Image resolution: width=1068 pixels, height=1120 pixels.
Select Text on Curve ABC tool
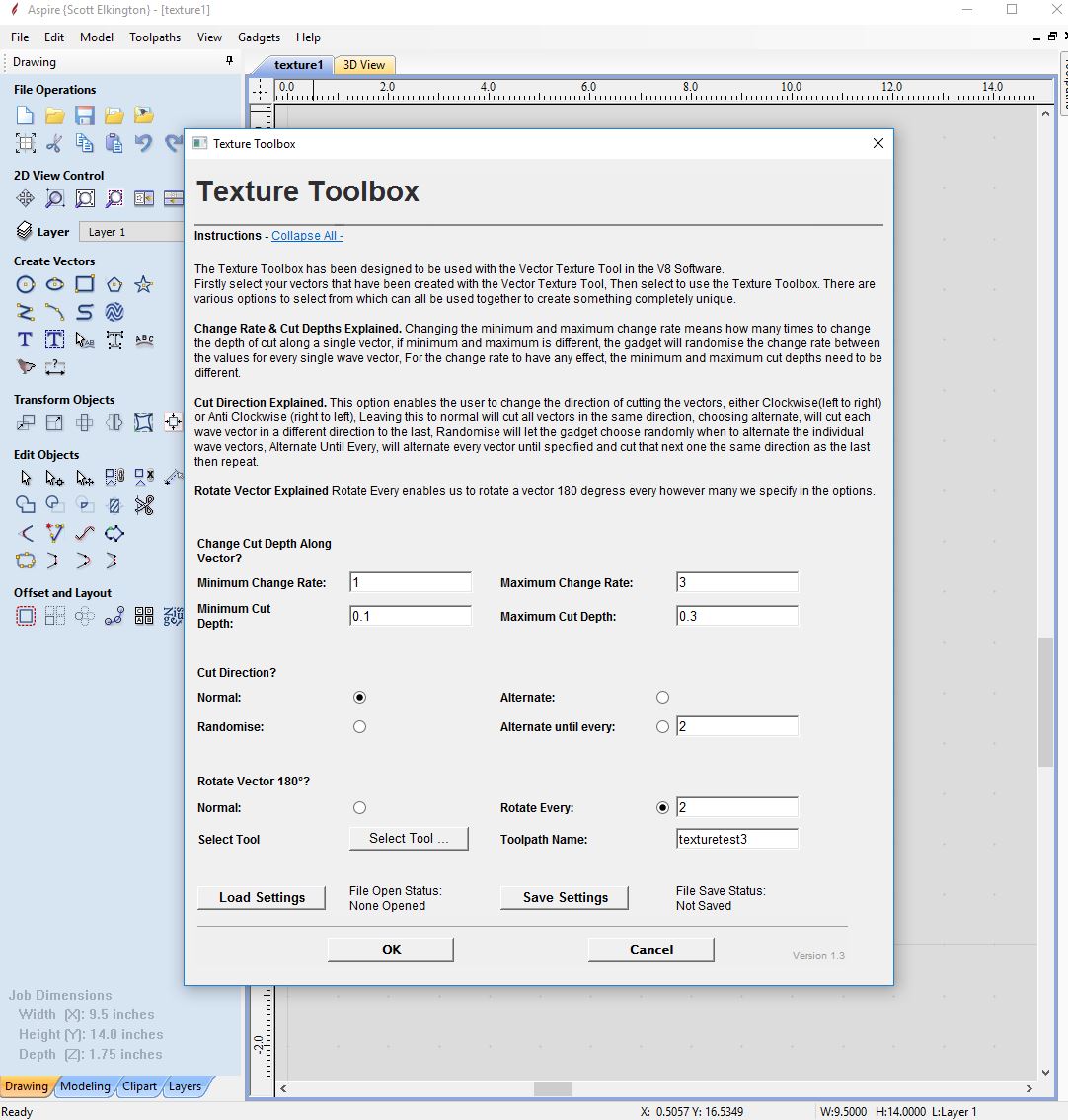click(x=143, y=339)
